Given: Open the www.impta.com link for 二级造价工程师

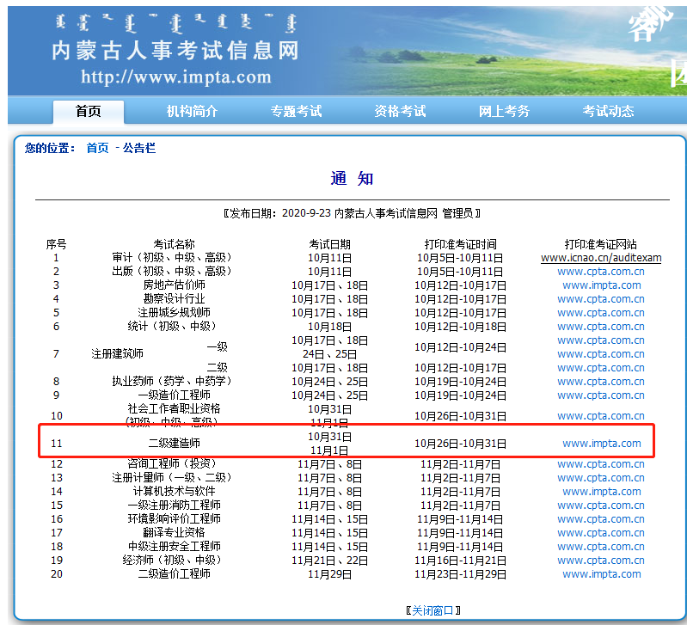Looking at the screenshot, I should click(601, 574).
